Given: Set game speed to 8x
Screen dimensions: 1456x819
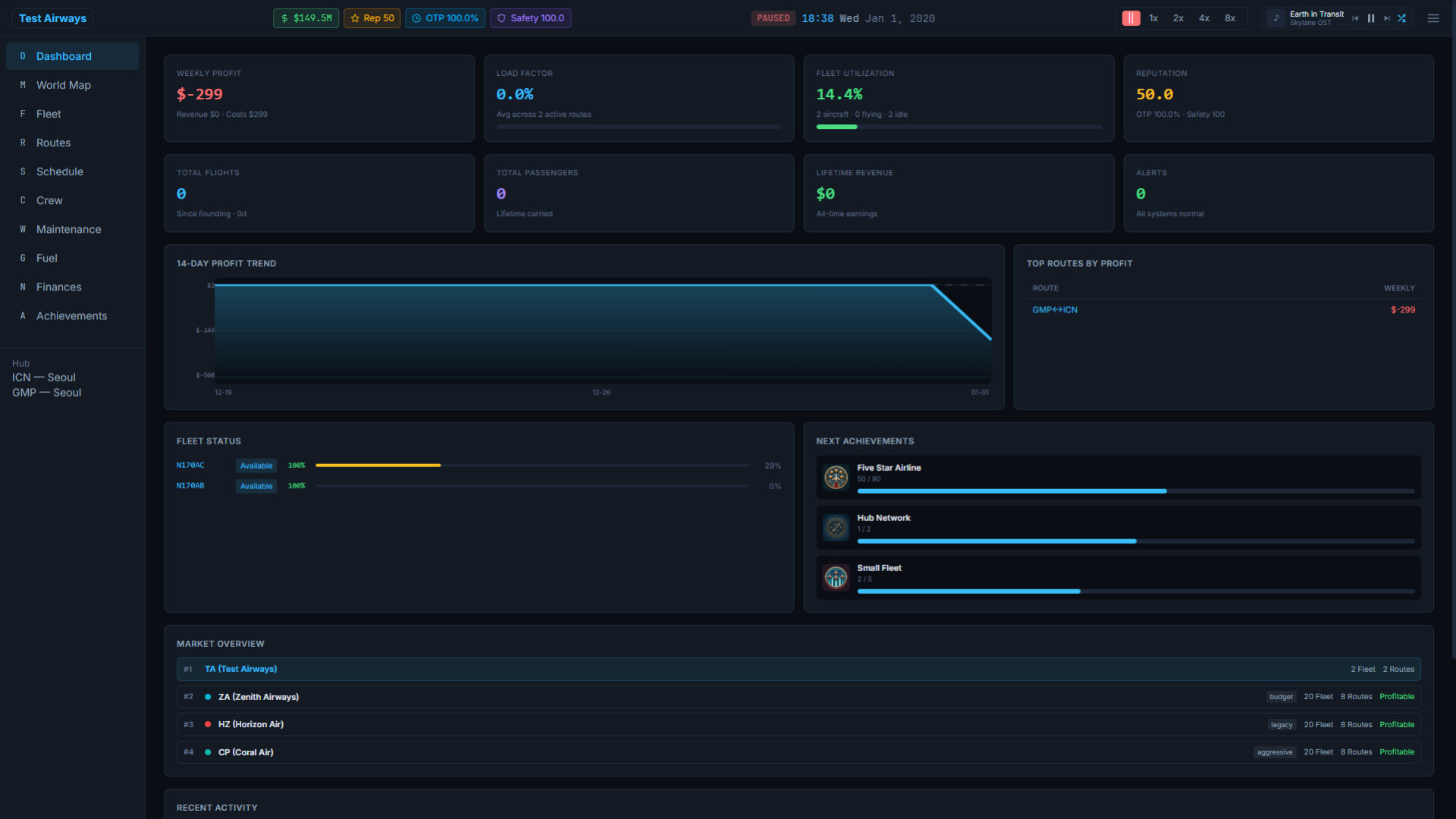Looking at the screenshot, I should click(x=1230, y=18).
